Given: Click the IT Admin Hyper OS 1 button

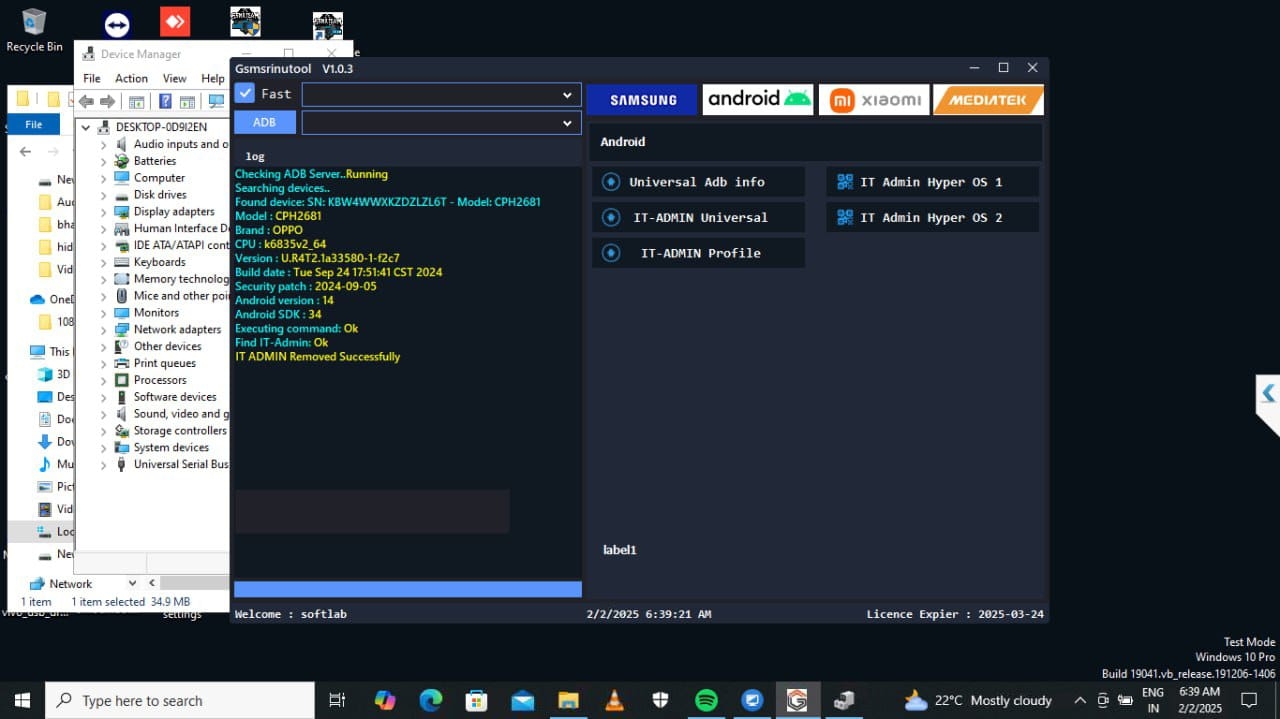Looking at the screenshot, I should (x=930, y=182).
